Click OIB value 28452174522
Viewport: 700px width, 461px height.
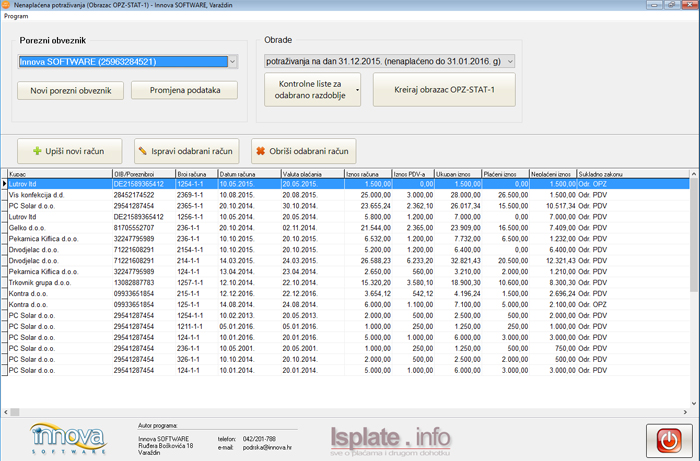[x=134, y=195]
